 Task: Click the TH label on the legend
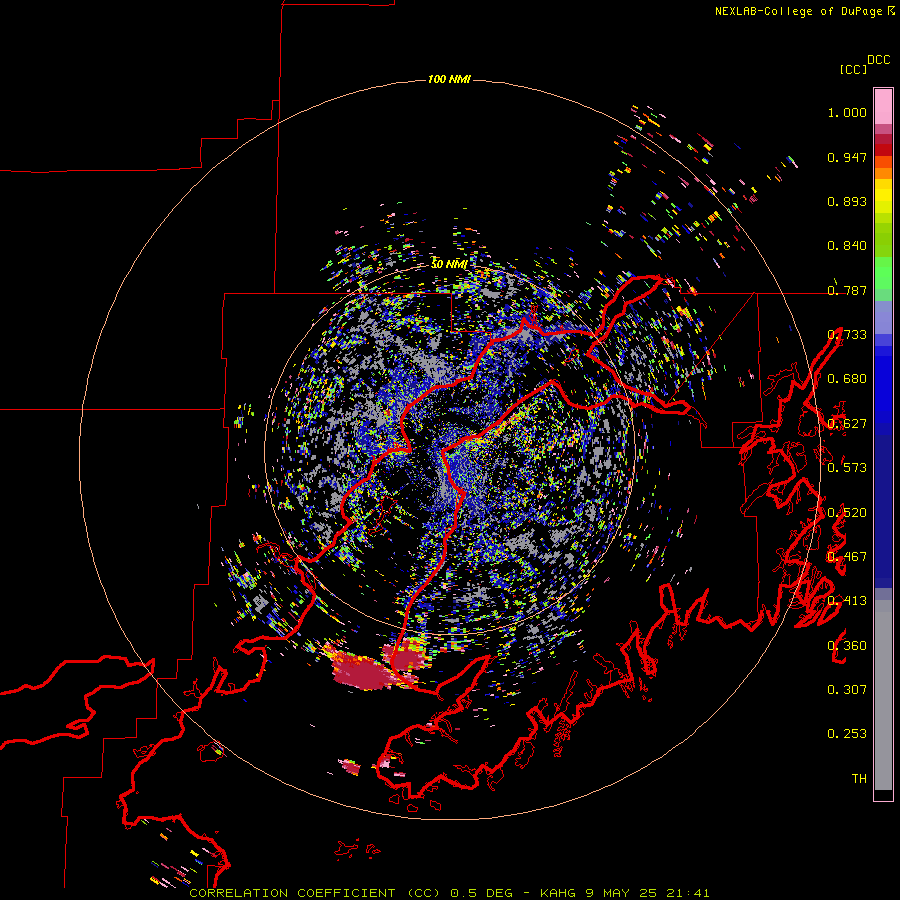pos(859,778)
